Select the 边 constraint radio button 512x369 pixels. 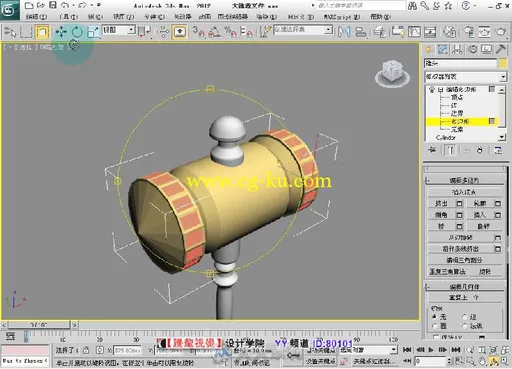[x=465, y=317]
